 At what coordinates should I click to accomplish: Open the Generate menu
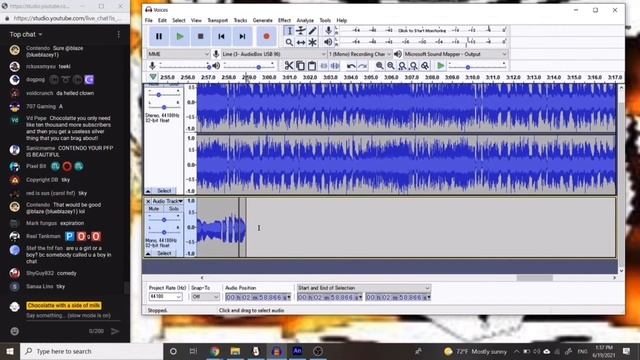click(x=262, y=20)
